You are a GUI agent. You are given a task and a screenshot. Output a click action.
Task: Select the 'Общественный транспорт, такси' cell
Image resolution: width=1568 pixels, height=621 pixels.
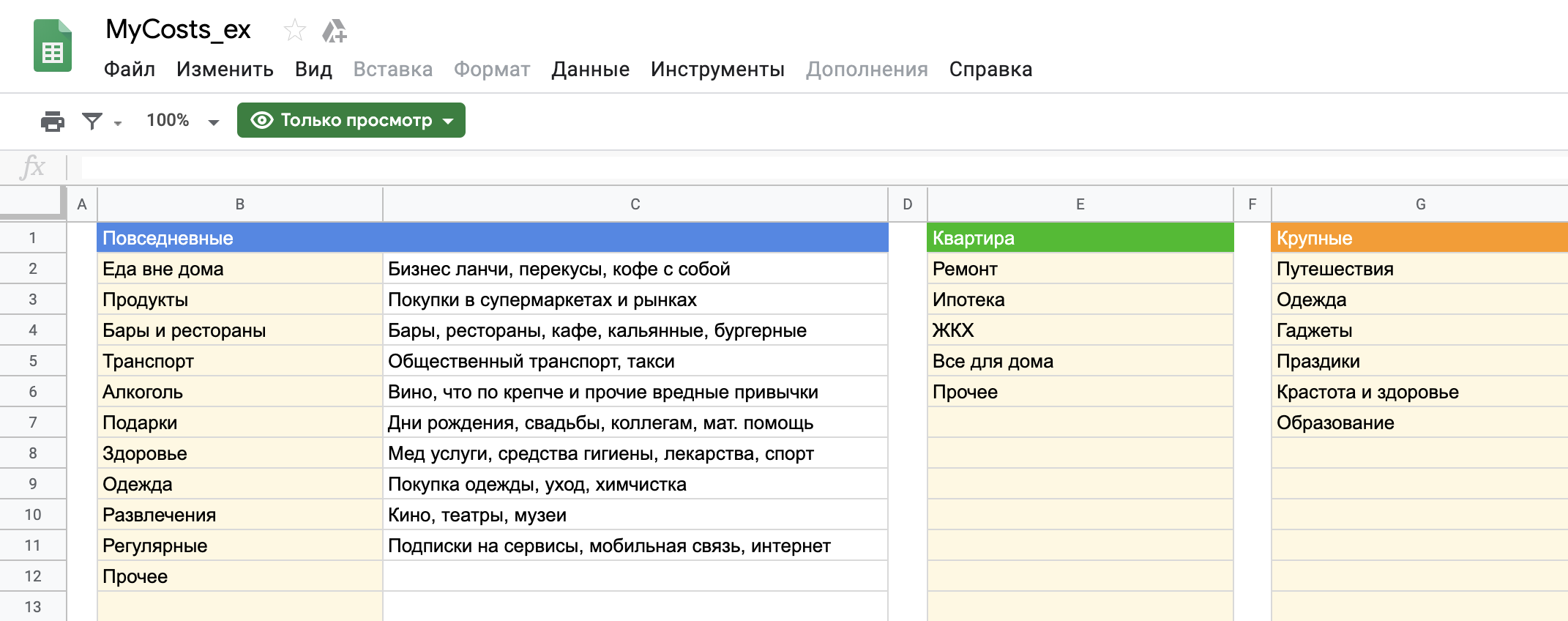[635, 361]
